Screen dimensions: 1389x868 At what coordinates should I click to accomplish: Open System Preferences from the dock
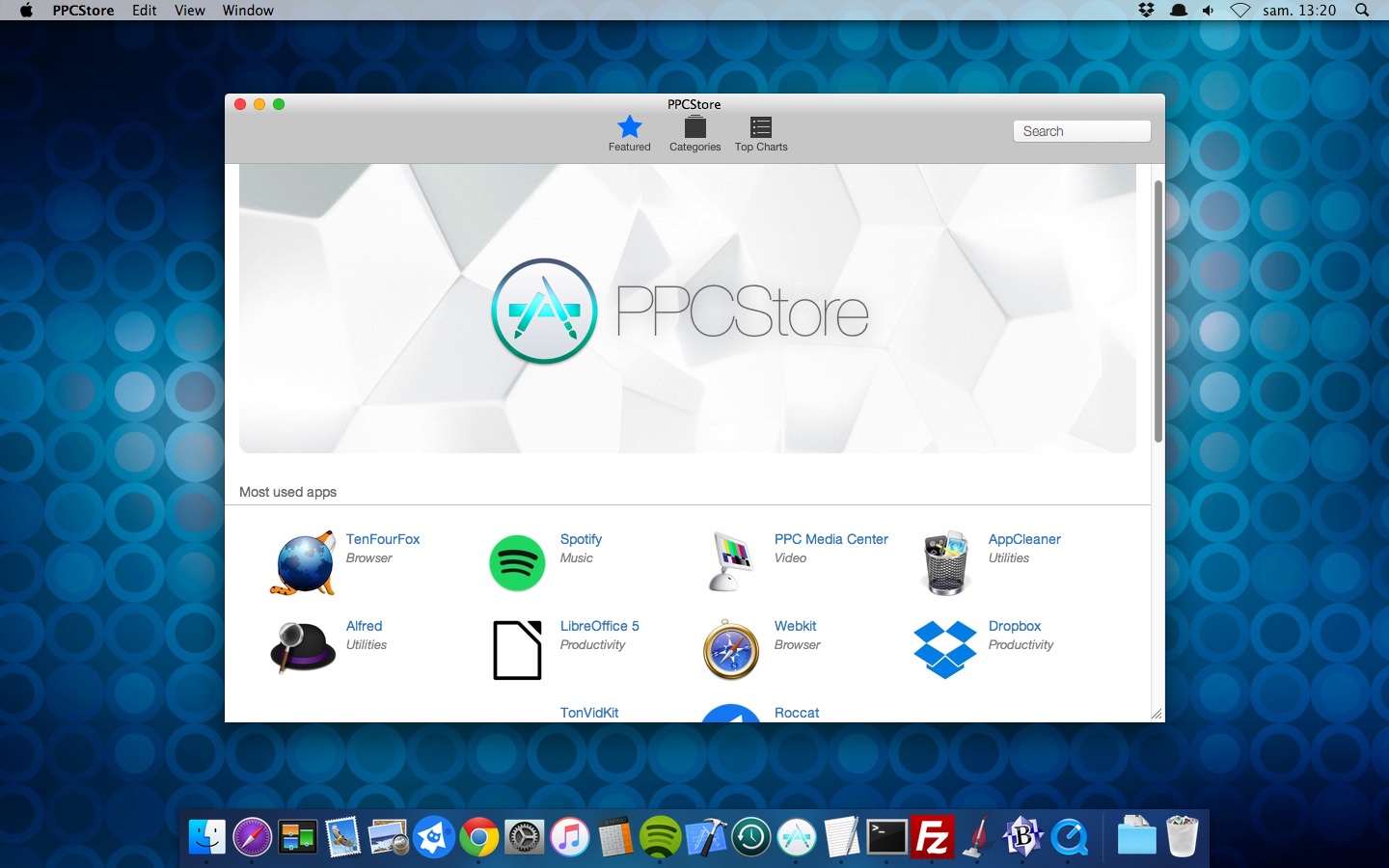(525, 836)
